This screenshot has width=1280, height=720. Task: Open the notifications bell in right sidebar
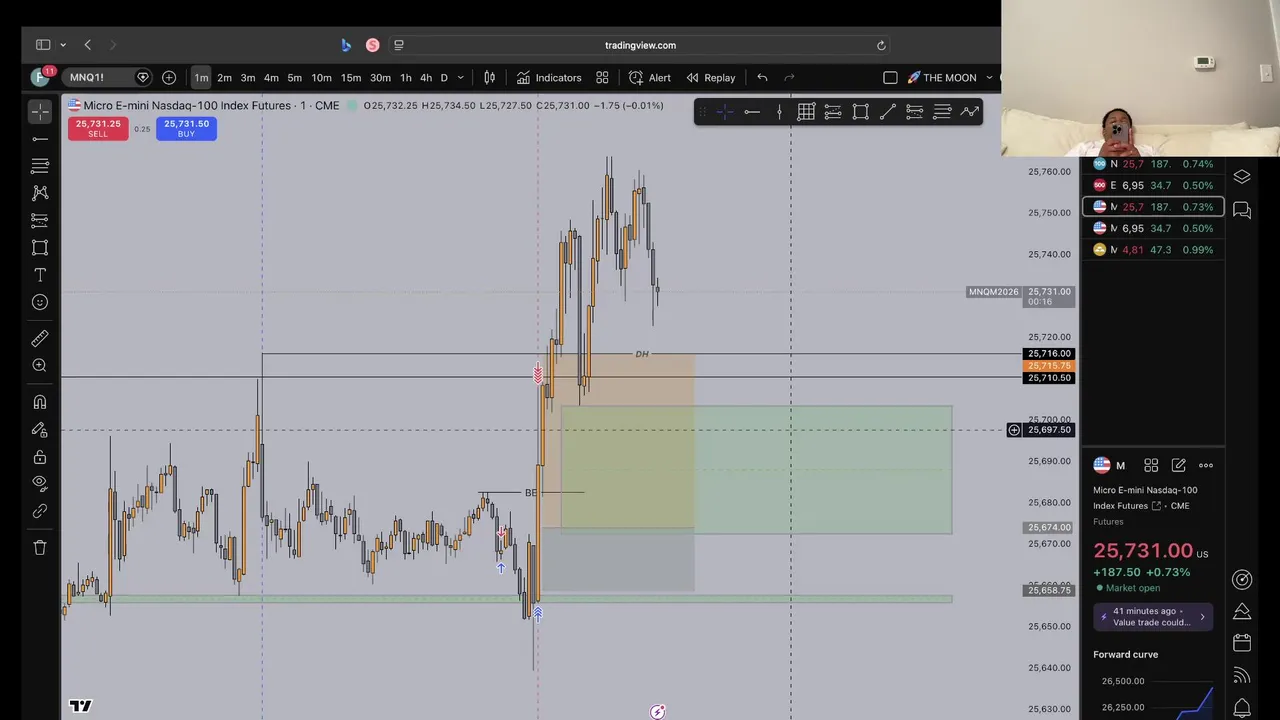1242,707
